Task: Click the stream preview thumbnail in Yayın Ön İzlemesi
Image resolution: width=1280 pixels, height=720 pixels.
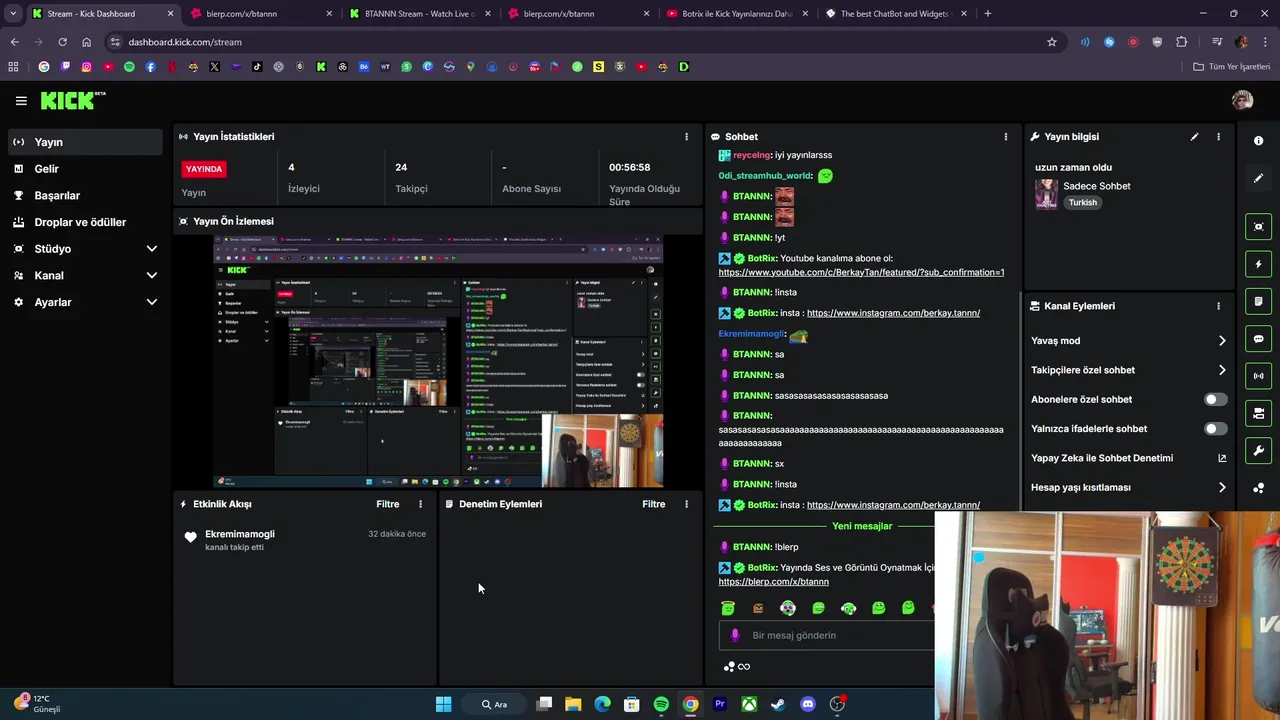Action: [x=438, y=361]
